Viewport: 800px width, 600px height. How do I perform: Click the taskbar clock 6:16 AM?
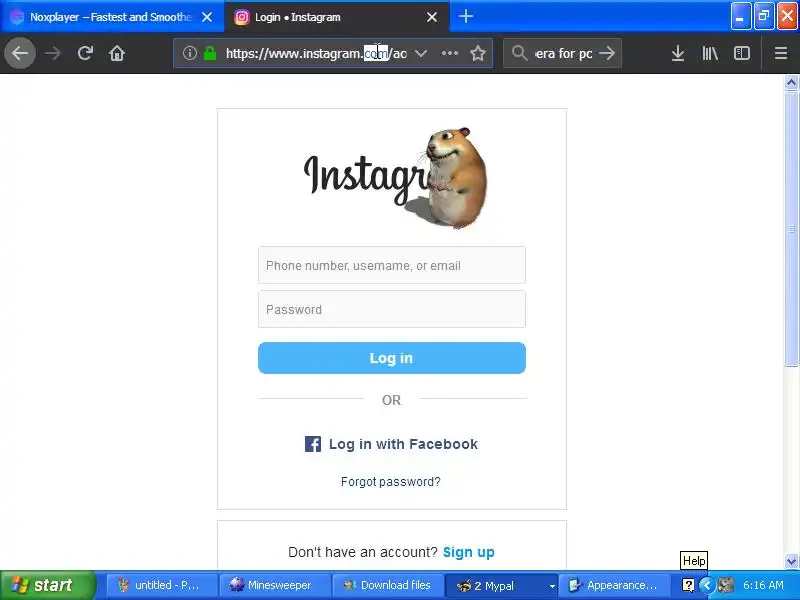point(763,585)
